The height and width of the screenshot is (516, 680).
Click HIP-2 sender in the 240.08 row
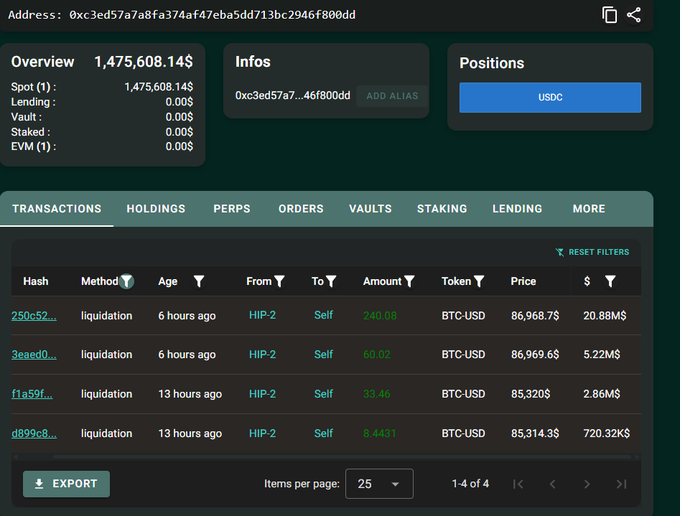pyautogui.click(x=262, y=315)
